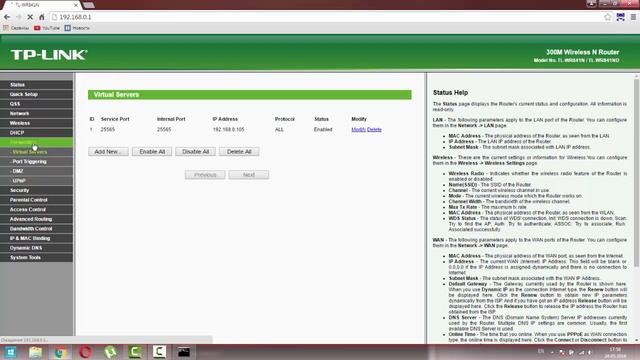Open Opera from the taskbar
640x360 pixels.
pyautogui.click(x=85, y=352)
